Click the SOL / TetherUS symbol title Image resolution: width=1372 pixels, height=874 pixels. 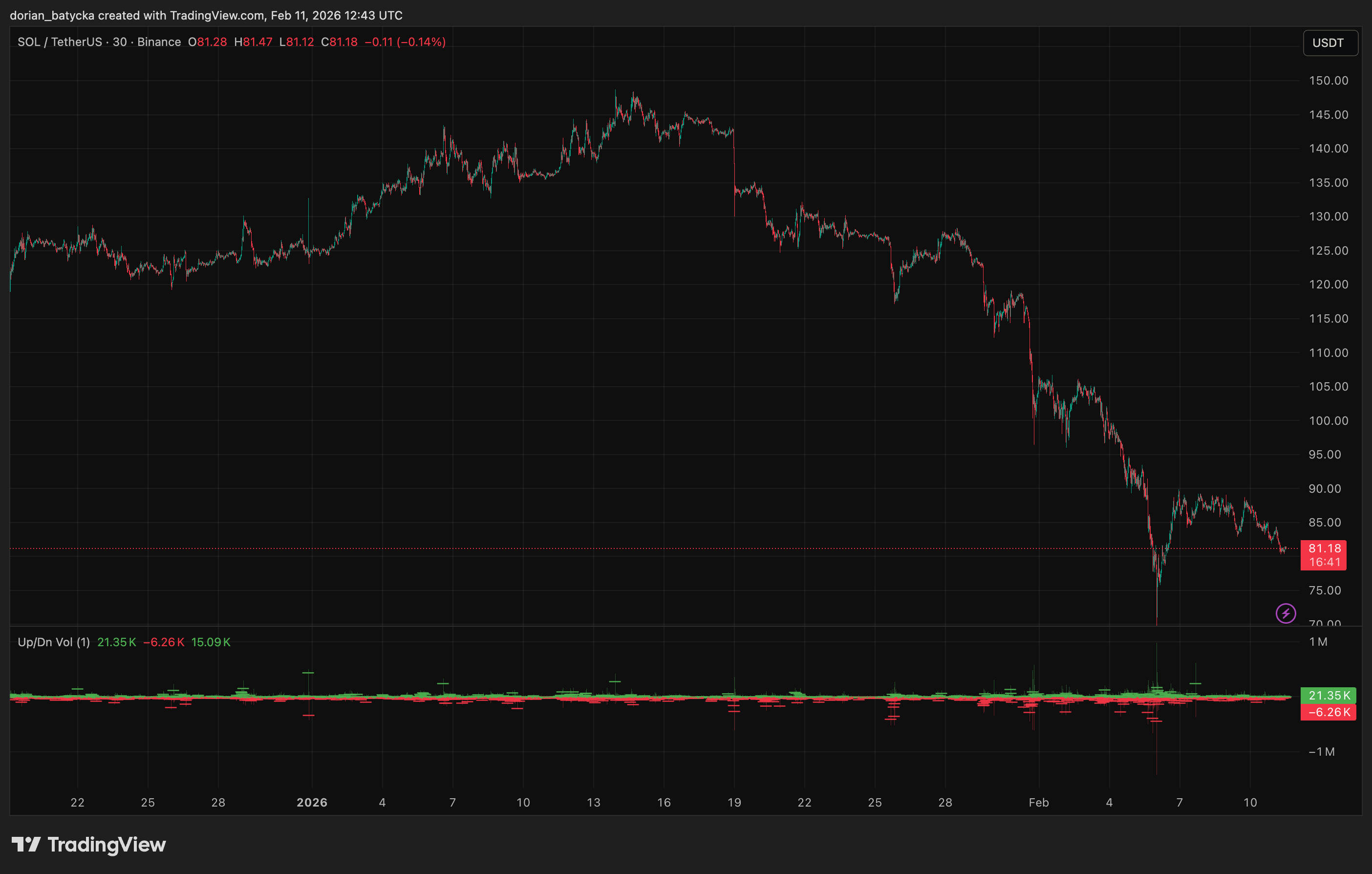tap(59, 42)
